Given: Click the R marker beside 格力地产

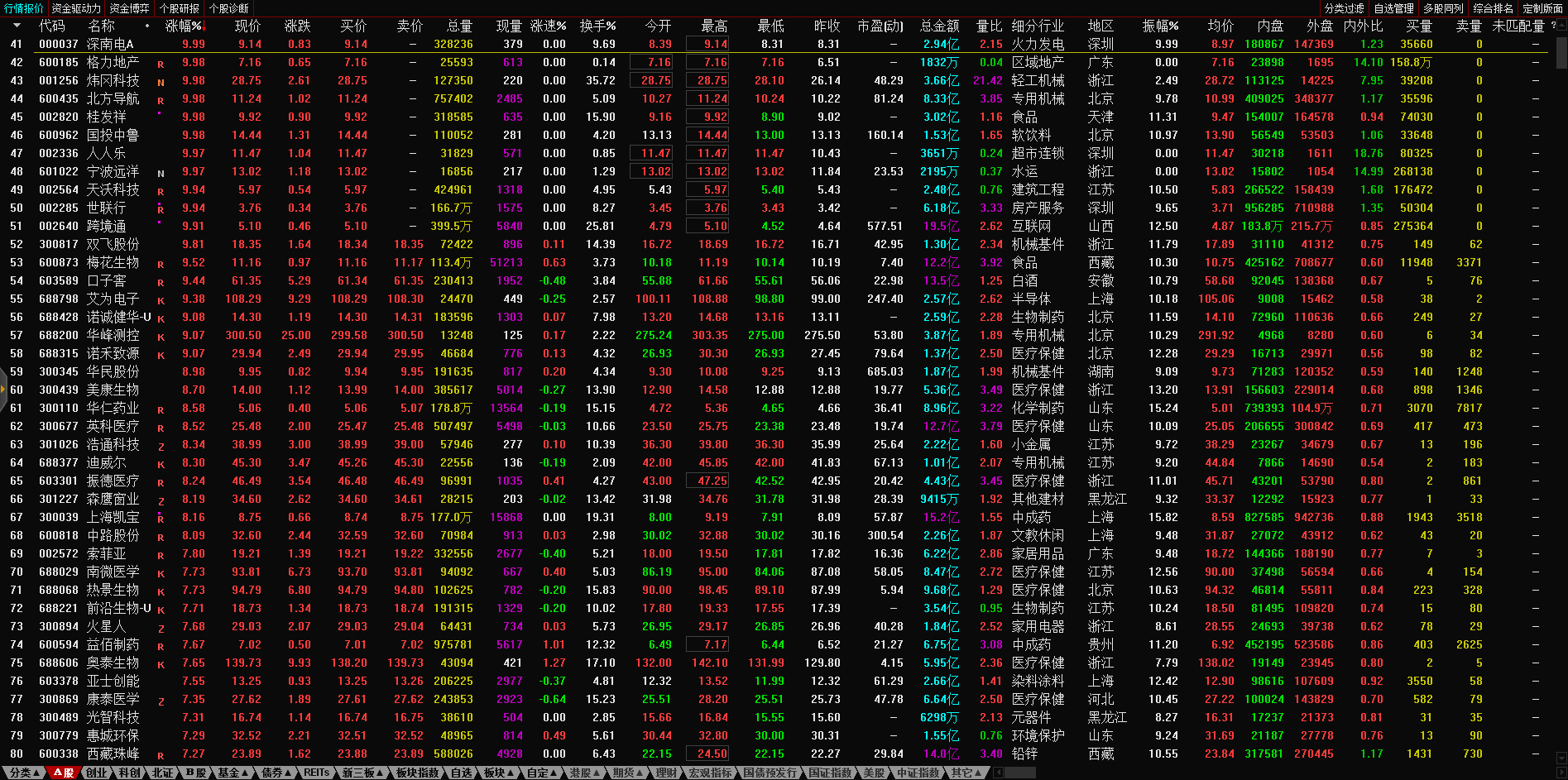Looking at the screenshot, I should coord(161,64).
